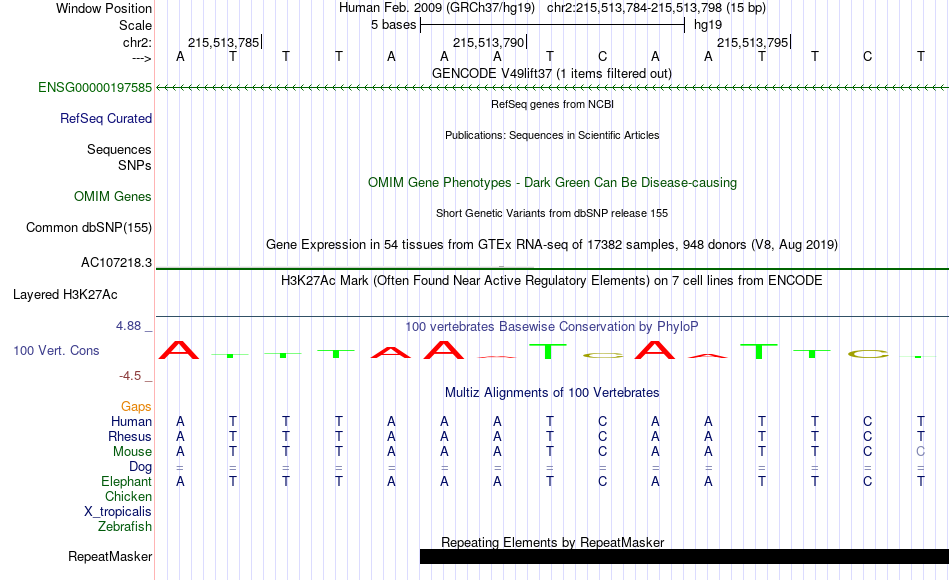The image size is (950, 580).
Task: Click the GTEx Gene Expression track title
Action: point(552,244)
